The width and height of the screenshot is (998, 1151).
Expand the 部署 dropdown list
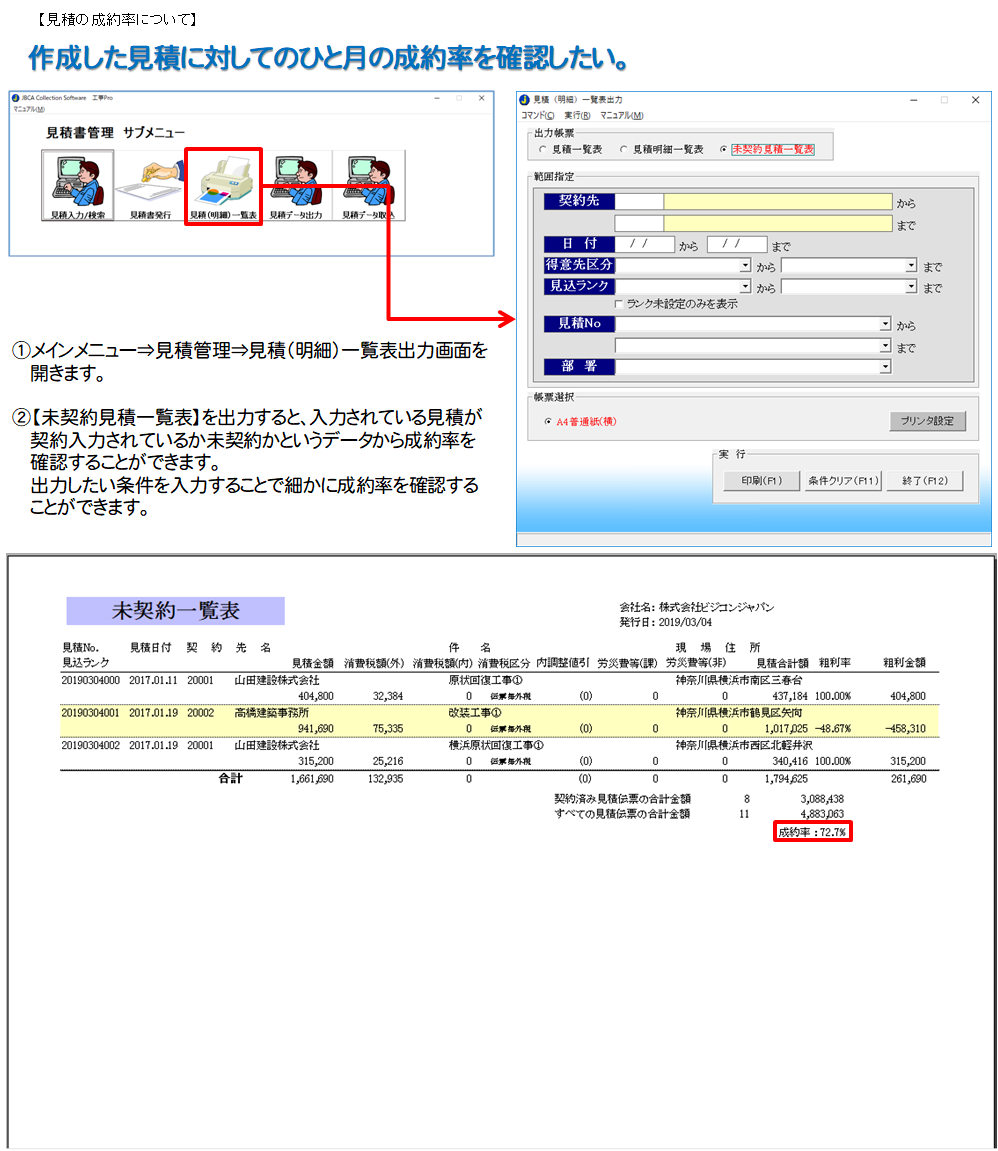point(884,367)
